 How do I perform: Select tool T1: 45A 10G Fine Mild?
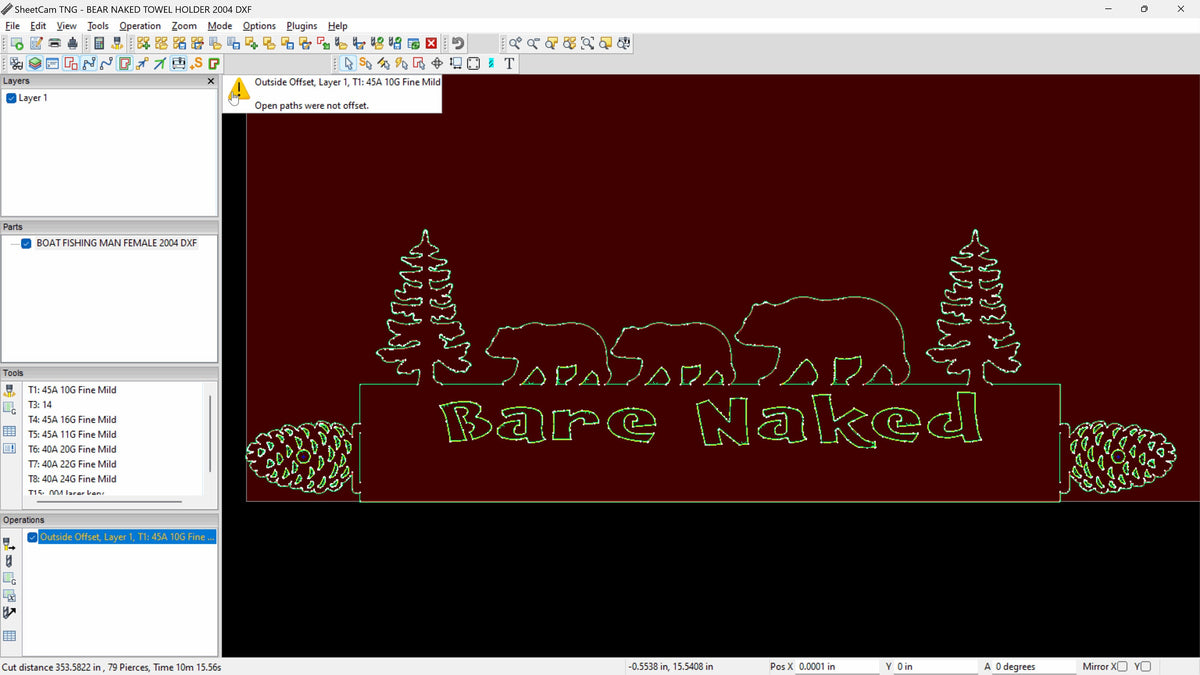coord(72,390)
